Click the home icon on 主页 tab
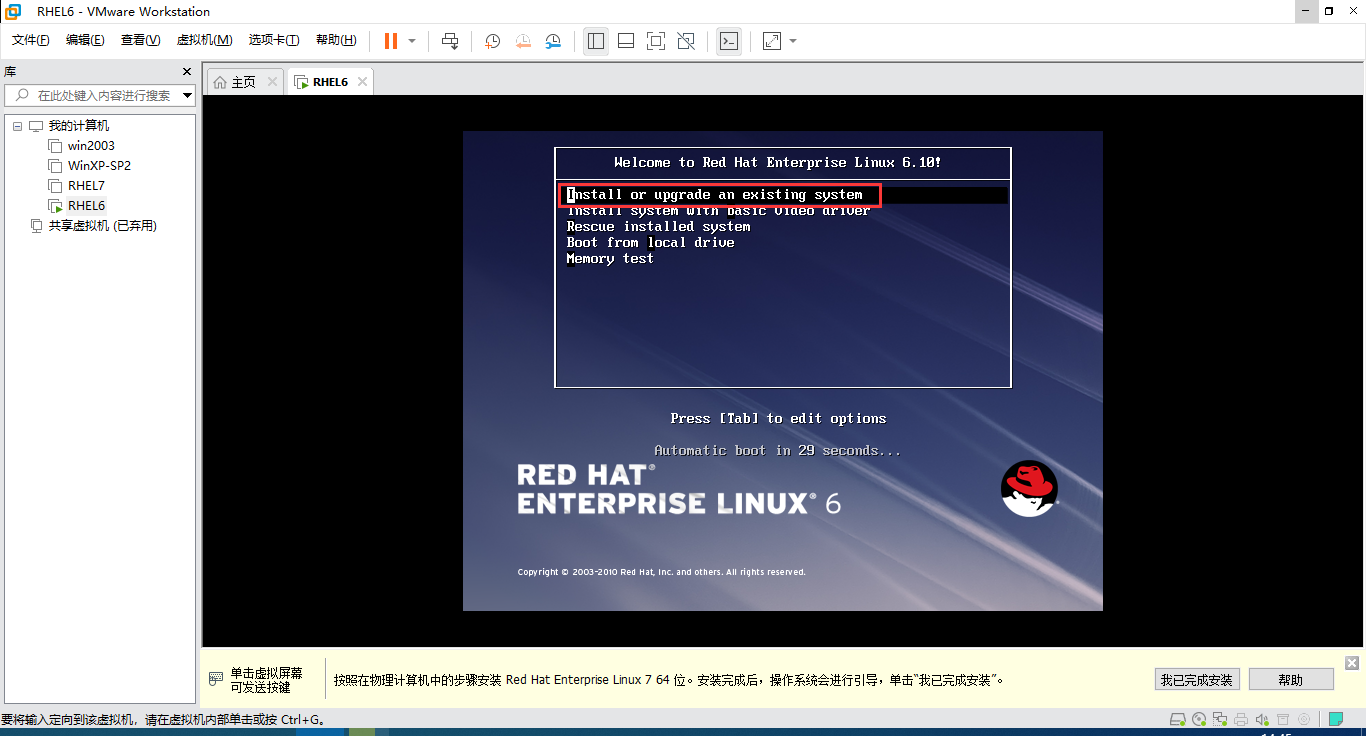Viewport: 1366px width, 736px height. click(x=220, y=82)
